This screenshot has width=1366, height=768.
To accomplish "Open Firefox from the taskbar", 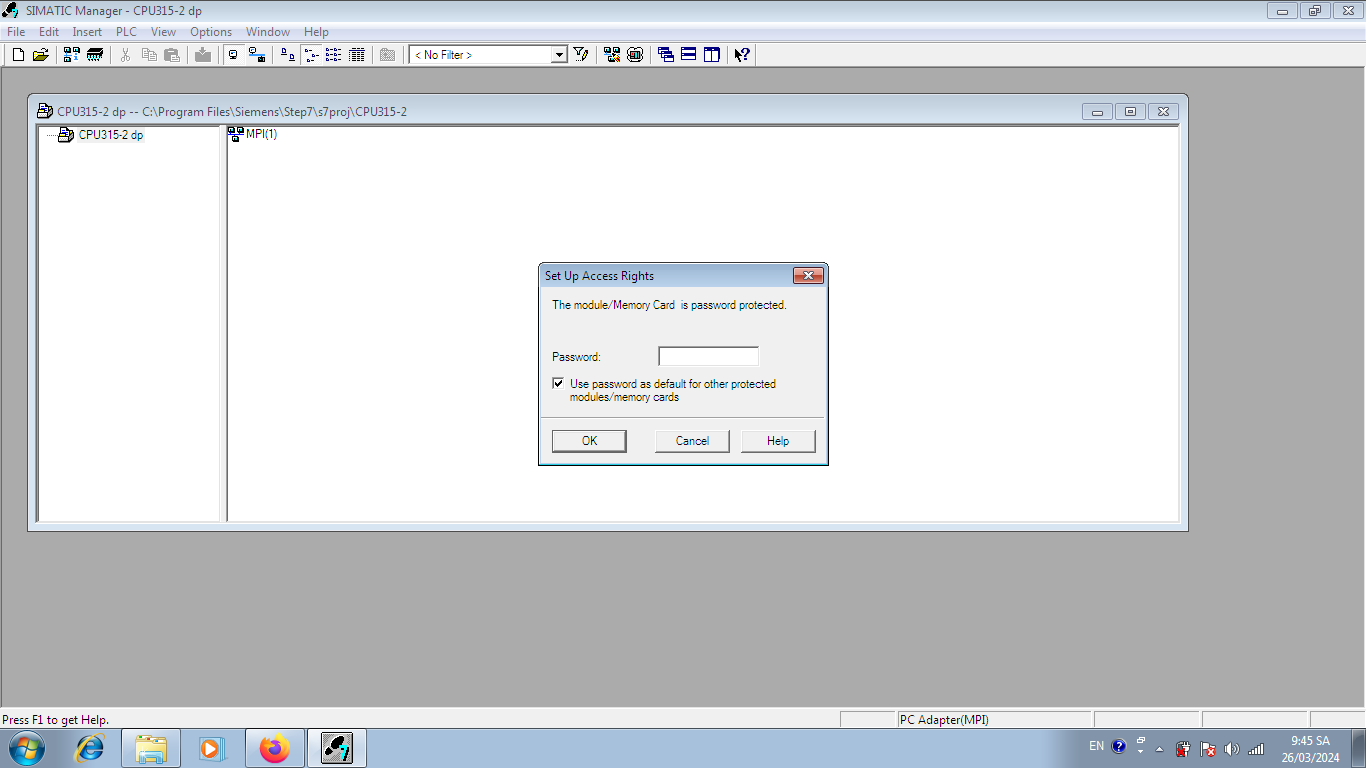I will [273, 748].
